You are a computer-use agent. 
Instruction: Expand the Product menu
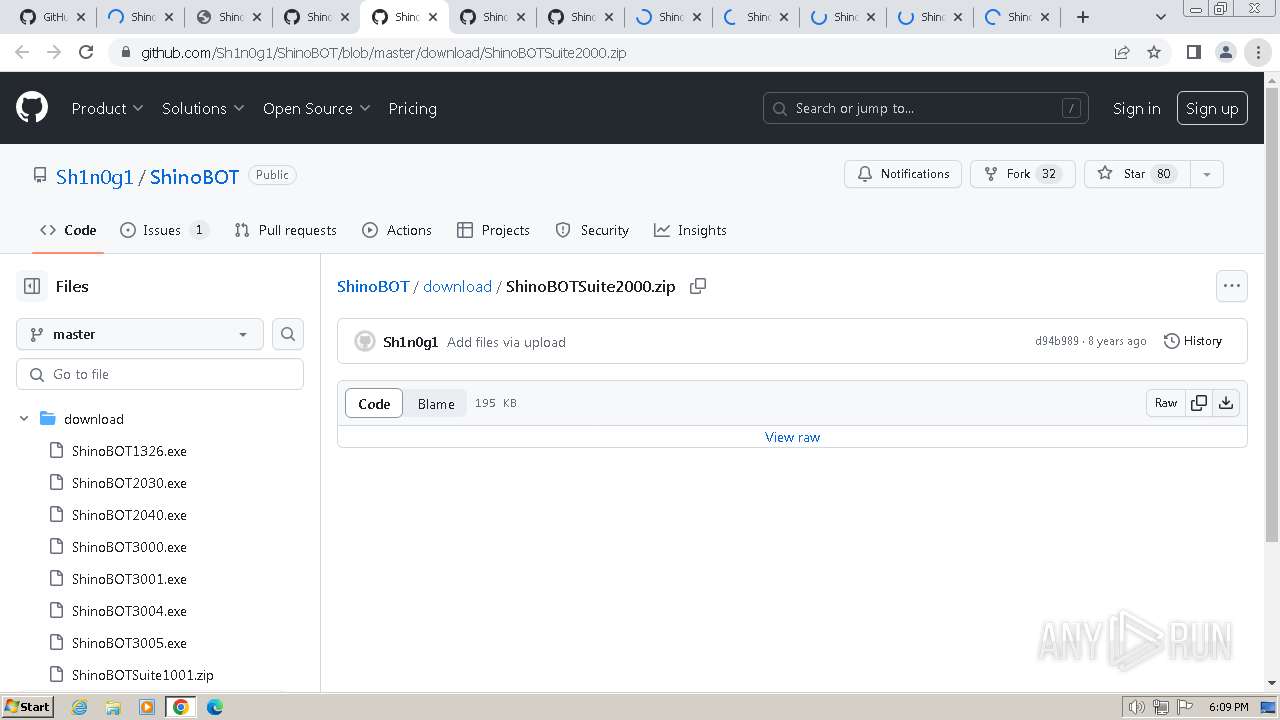point(107,108)
